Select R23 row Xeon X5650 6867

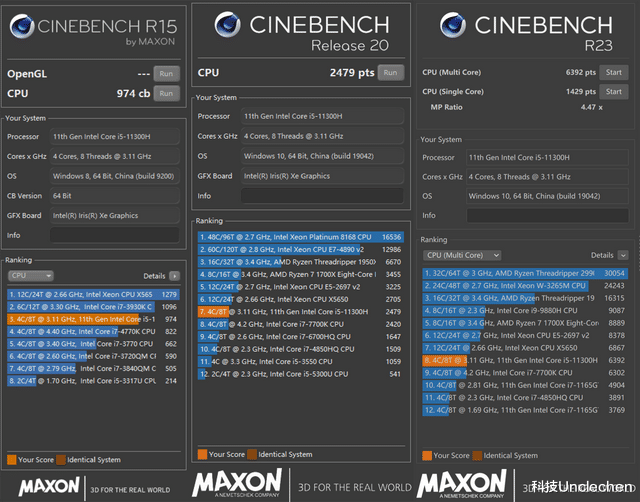(525, 348)
